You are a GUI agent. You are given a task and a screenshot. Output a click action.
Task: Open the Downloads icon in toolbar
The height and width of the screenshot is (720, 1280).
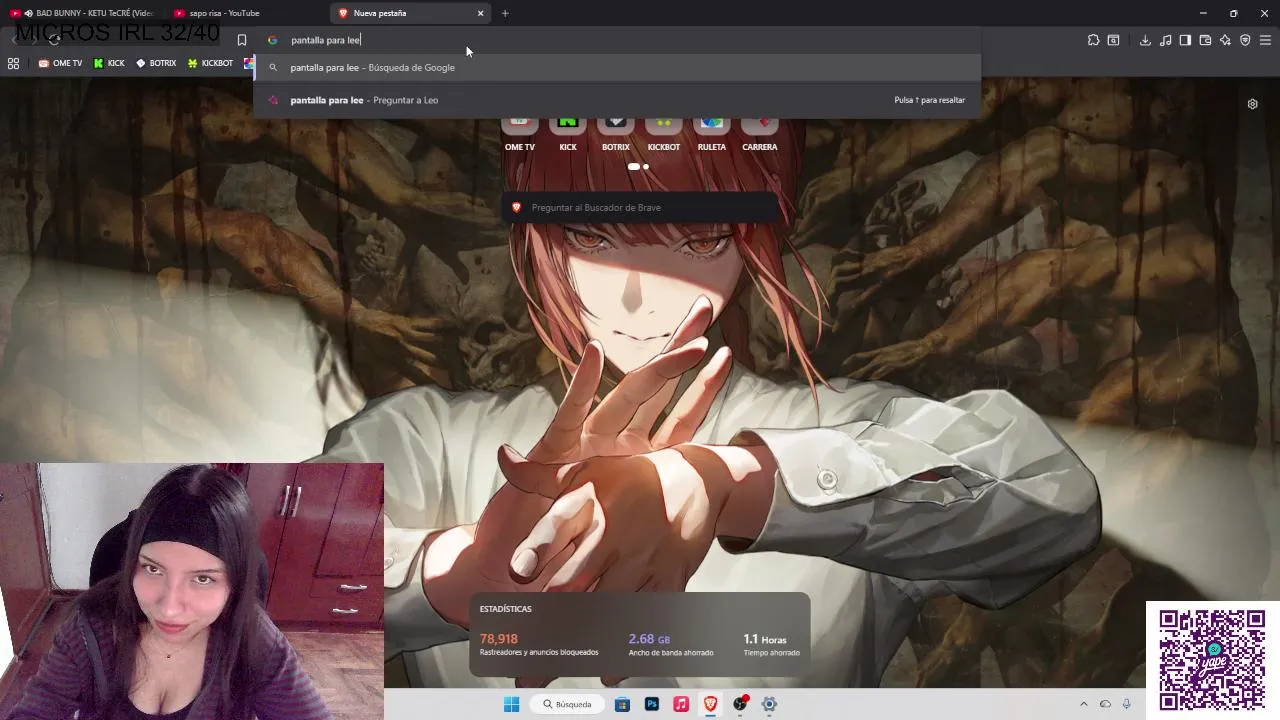pyautogui.click(x=1145, y=40)
